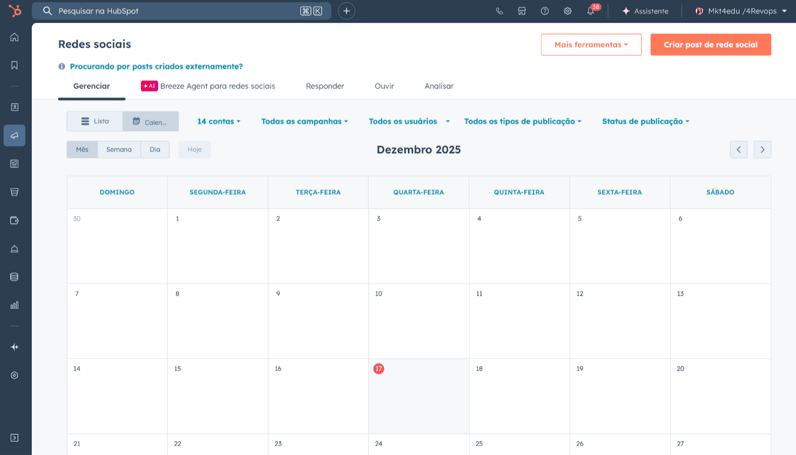Open the Assistente button in the top bar
The height and width of the screenshot is (455, 796).
coord(645,11)
